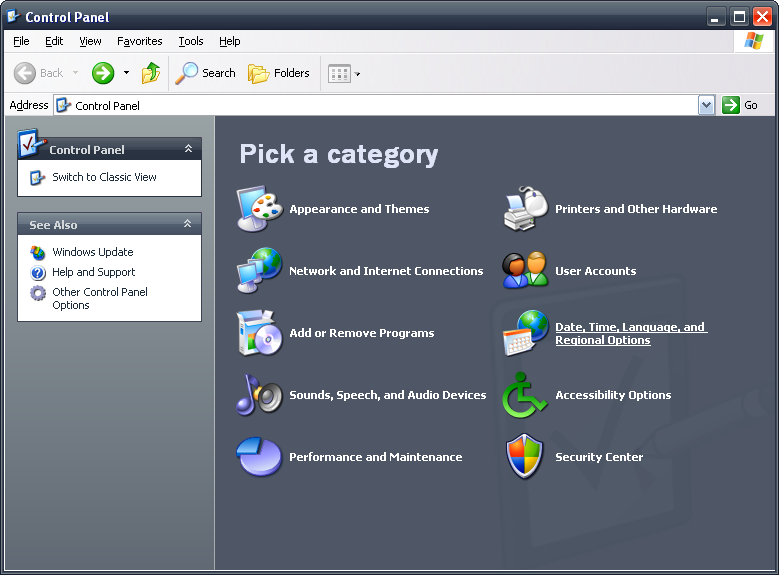779x575 pixels.
Task: Click the Sounds, Speech, and Audio Devices icon
Action: [259, 395]
